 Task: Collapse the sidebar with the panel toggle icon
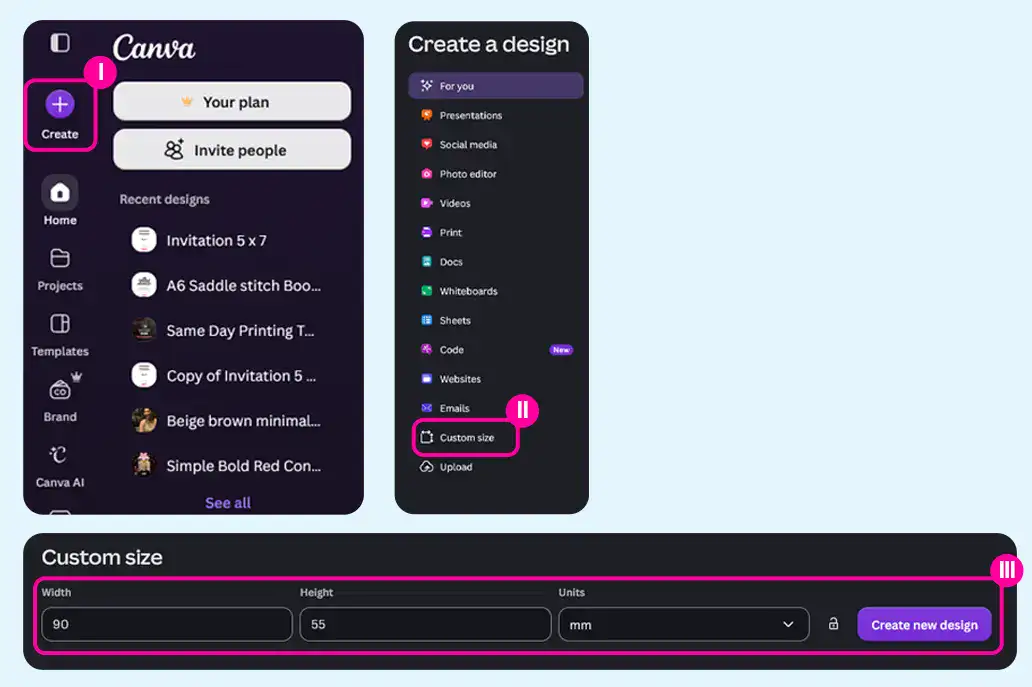click(60, 43)
